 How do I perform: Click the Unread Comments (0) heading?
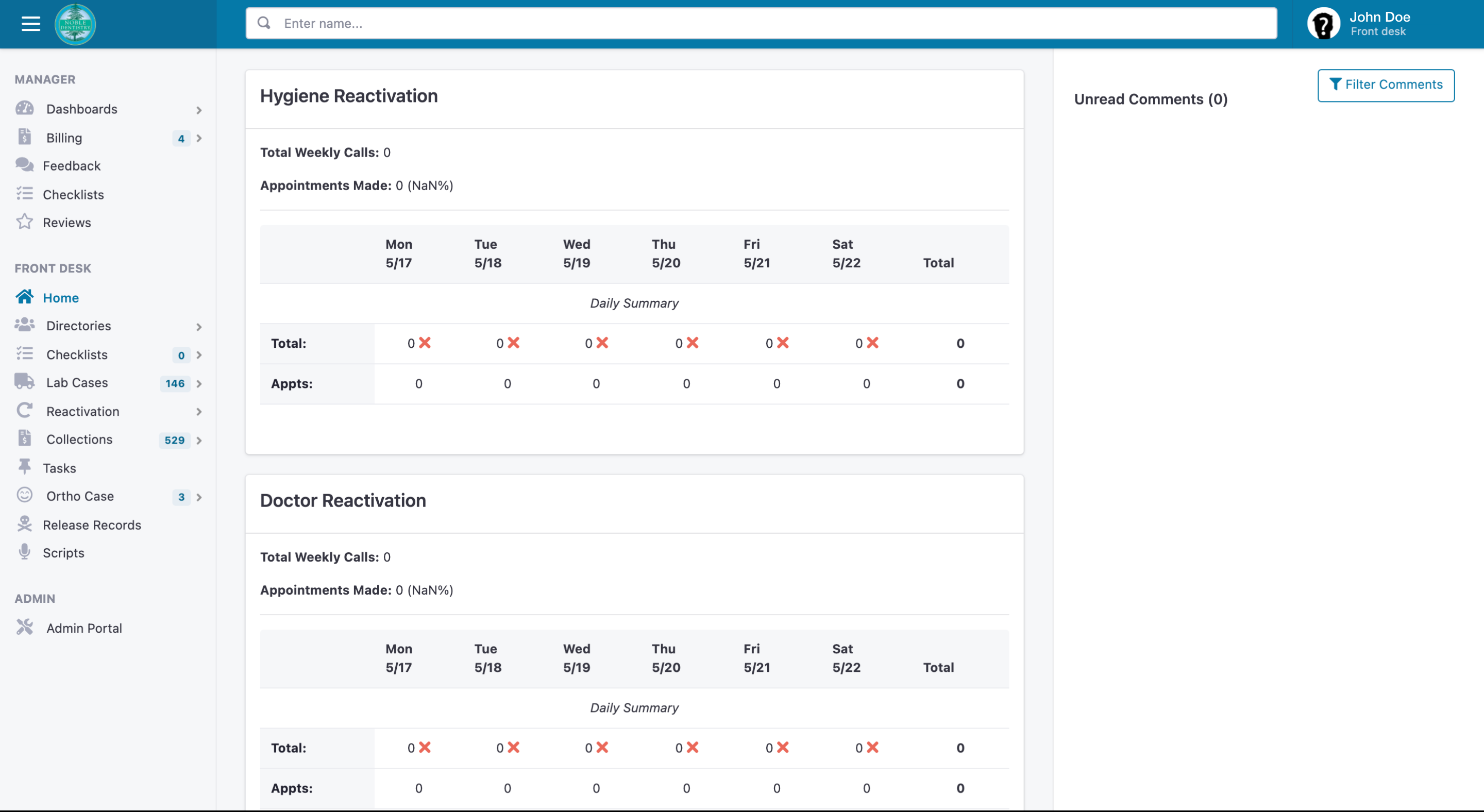click(1151, 99)
